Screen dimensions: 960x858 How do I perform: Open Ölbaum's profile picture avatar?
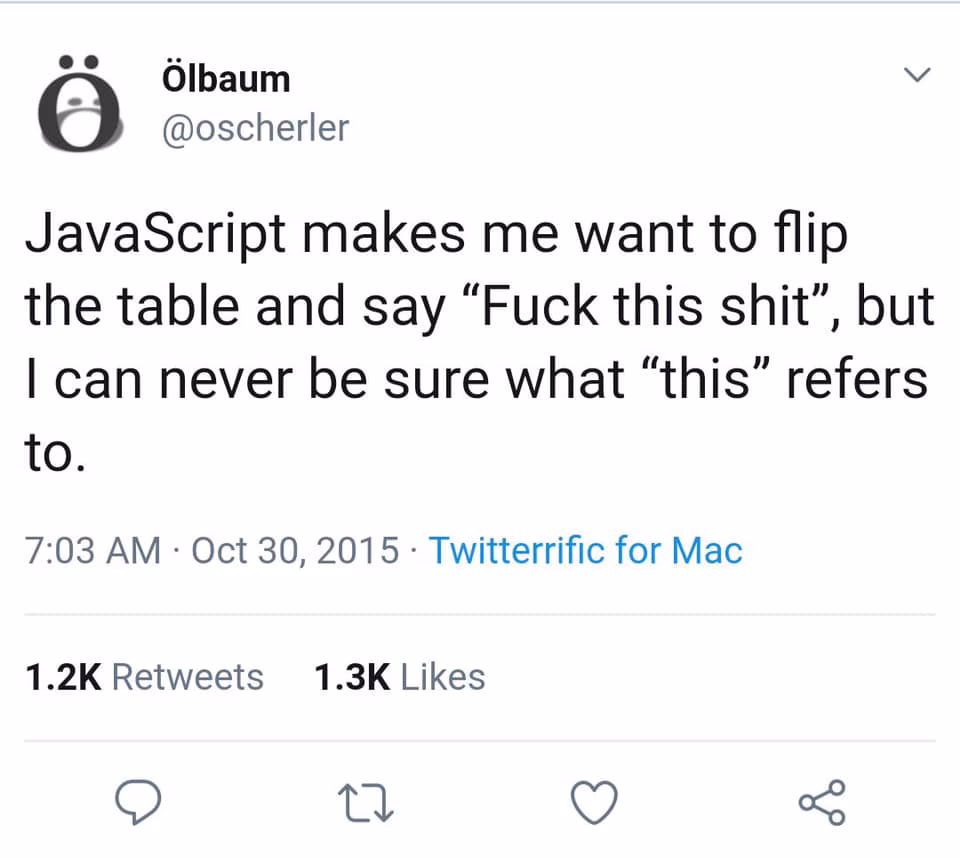click(x=79, y=103)
